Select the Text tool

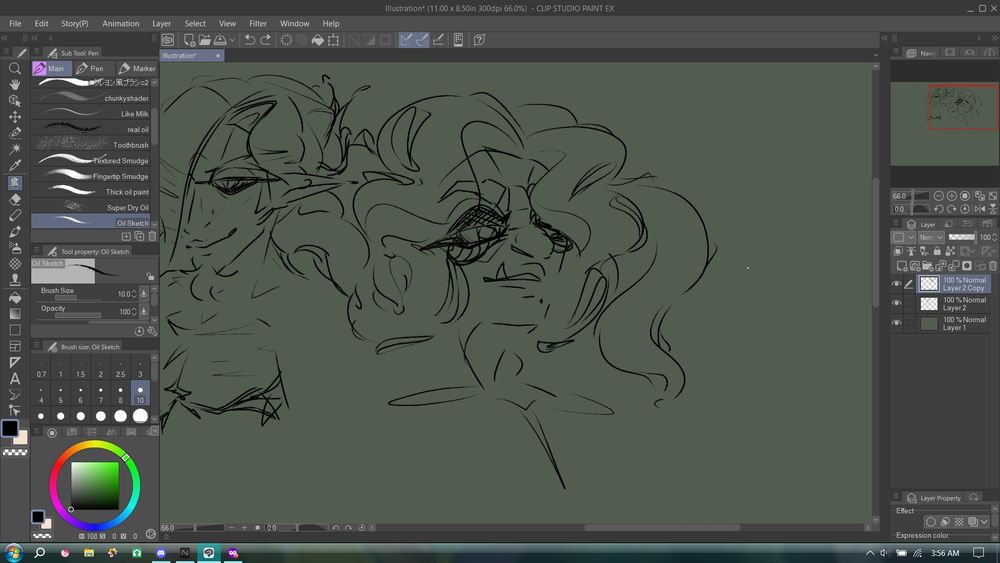point(15,379)
